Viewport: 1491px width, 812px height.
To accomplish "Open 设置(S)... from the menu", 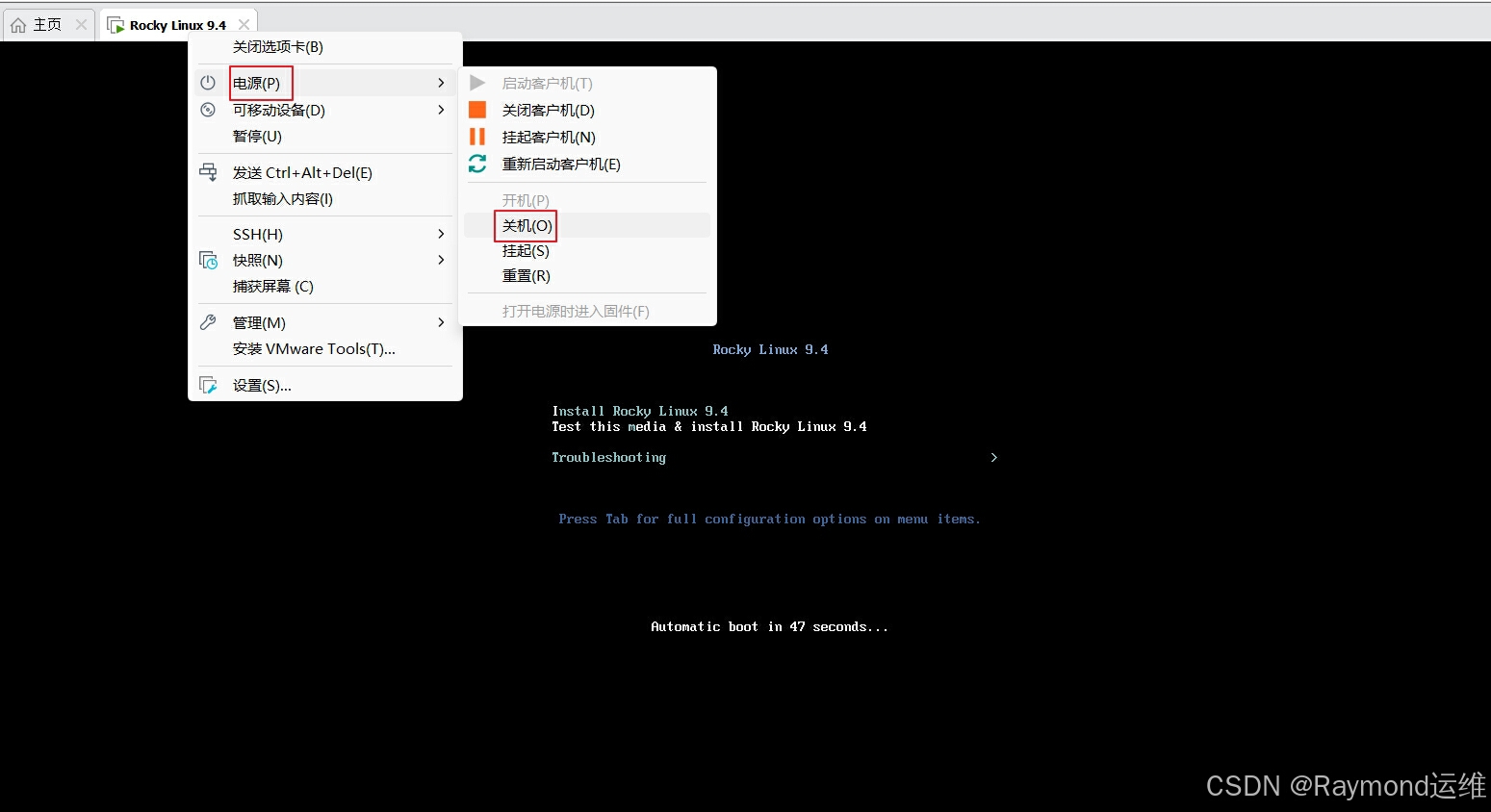I will [325, 385].
